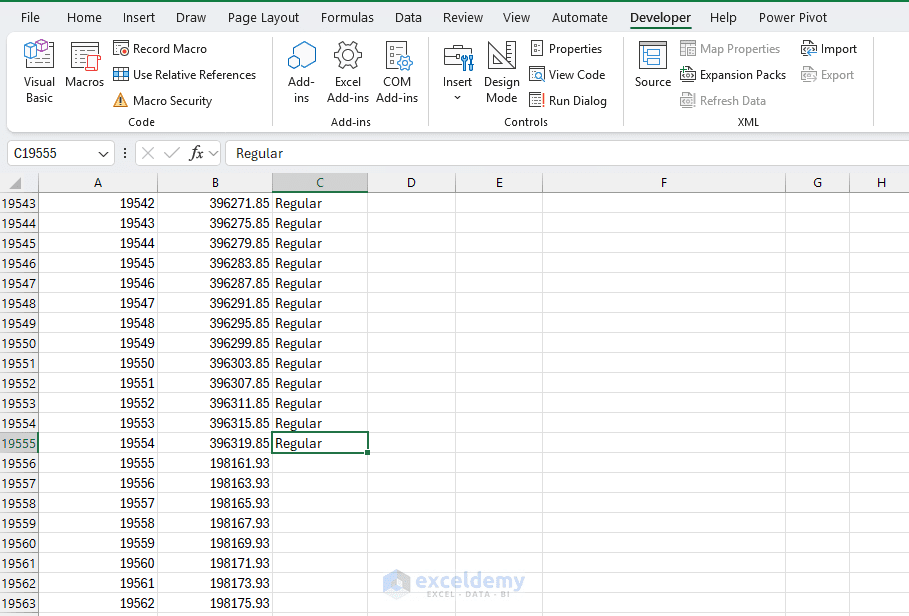This screenshot has width=909, height=616.
Task: Switch to the Data tab
Action: 408,17
